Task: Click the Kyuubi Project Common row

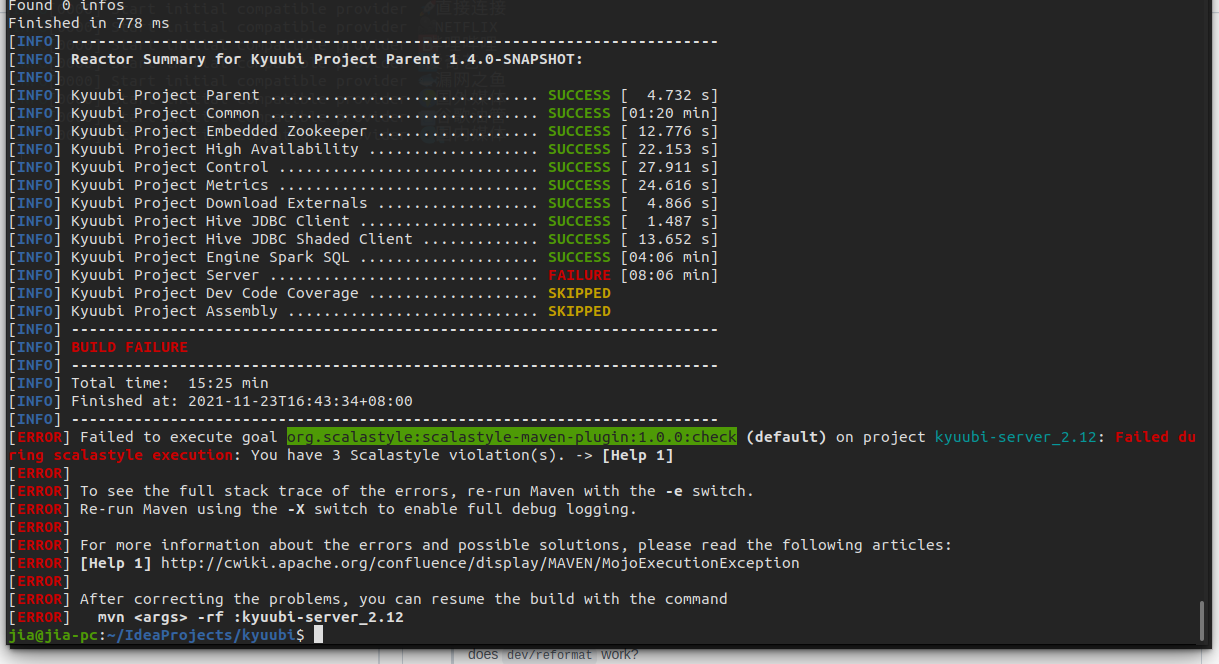Action: point(363,113)
